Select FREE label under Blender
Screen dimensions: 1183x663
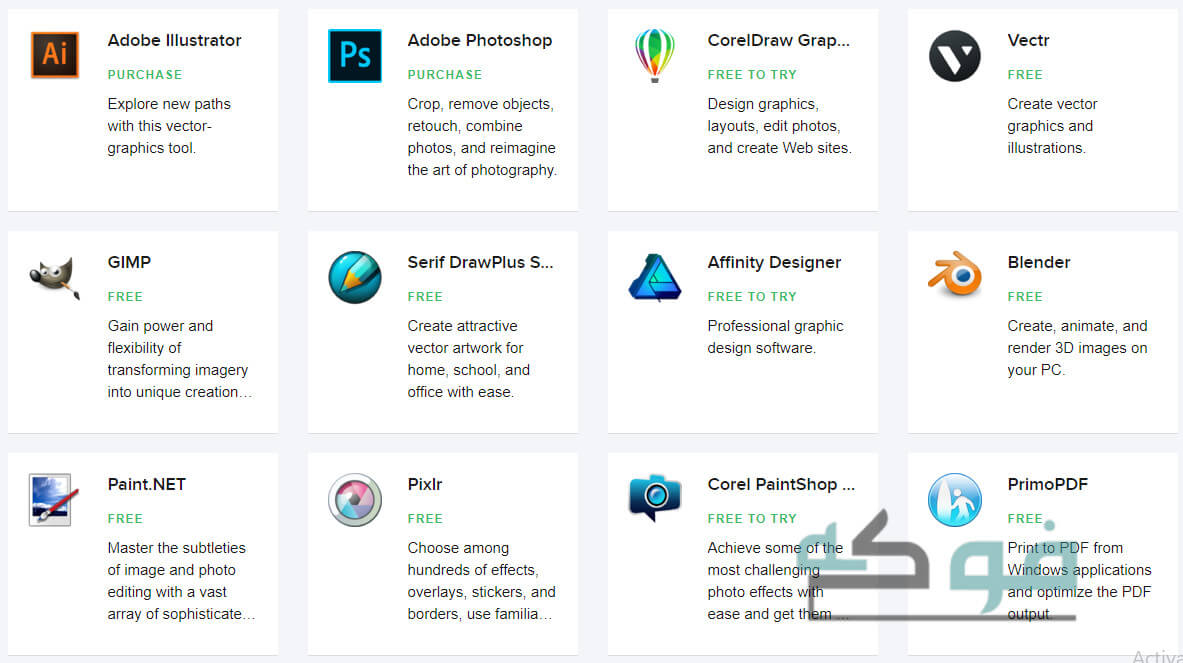(1025, 296)
